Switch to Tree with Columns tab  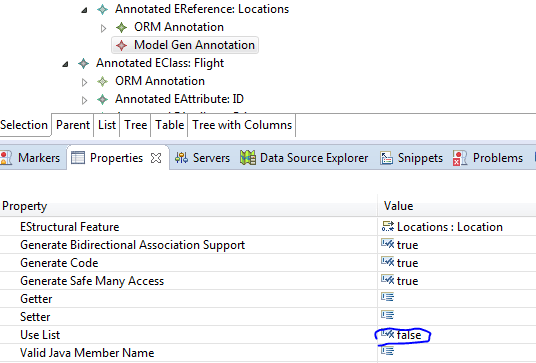[x=242, y=125]
